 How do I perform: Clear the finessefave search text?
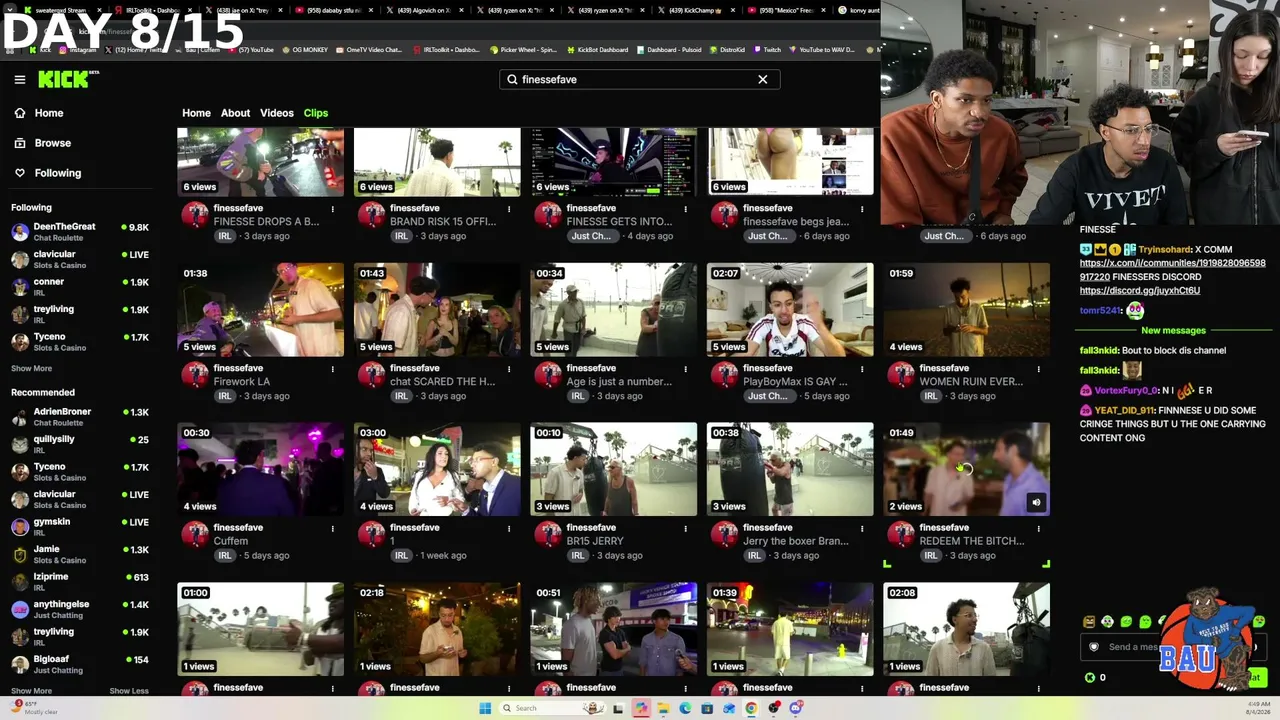pyautogui.click(x=763, y=79)
